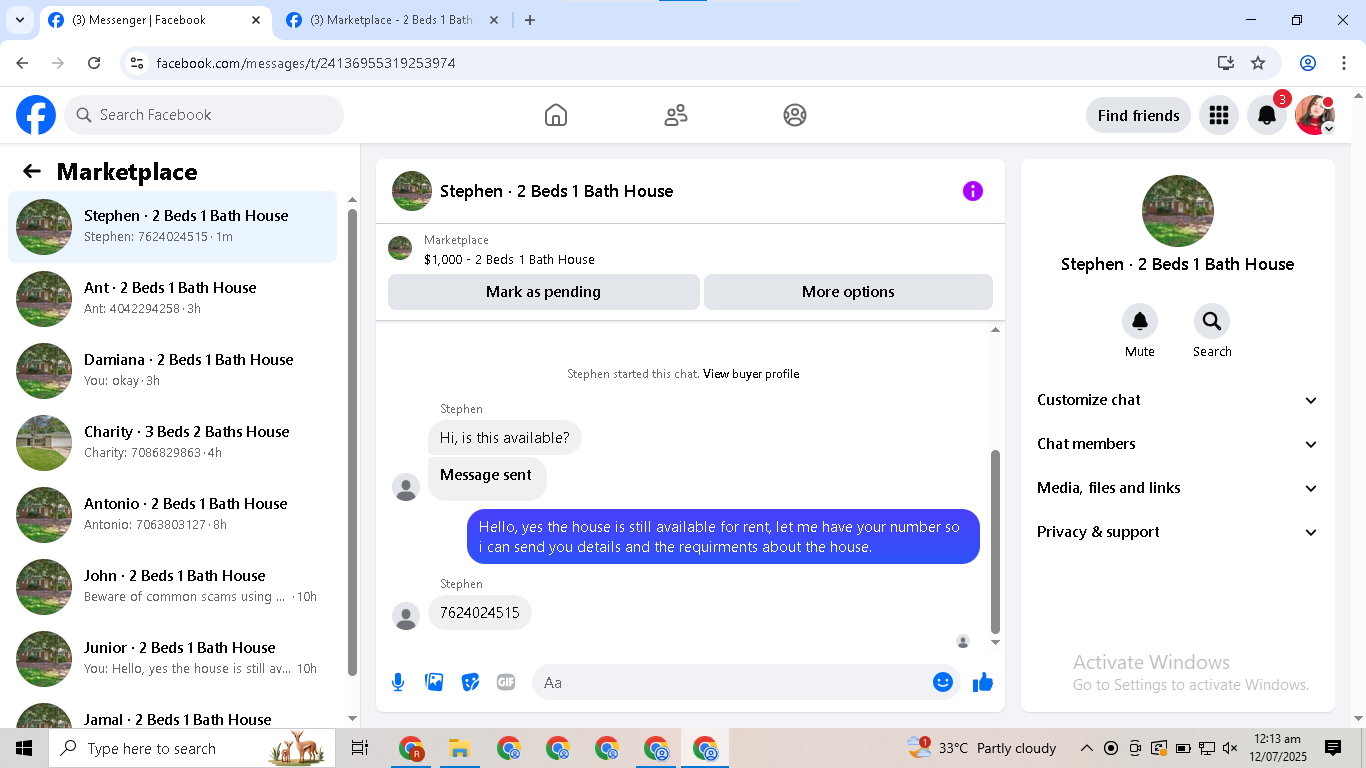Reload the page in Chrome
Image resolution: width=1366 pixels, height=768 pixels.
94,63
